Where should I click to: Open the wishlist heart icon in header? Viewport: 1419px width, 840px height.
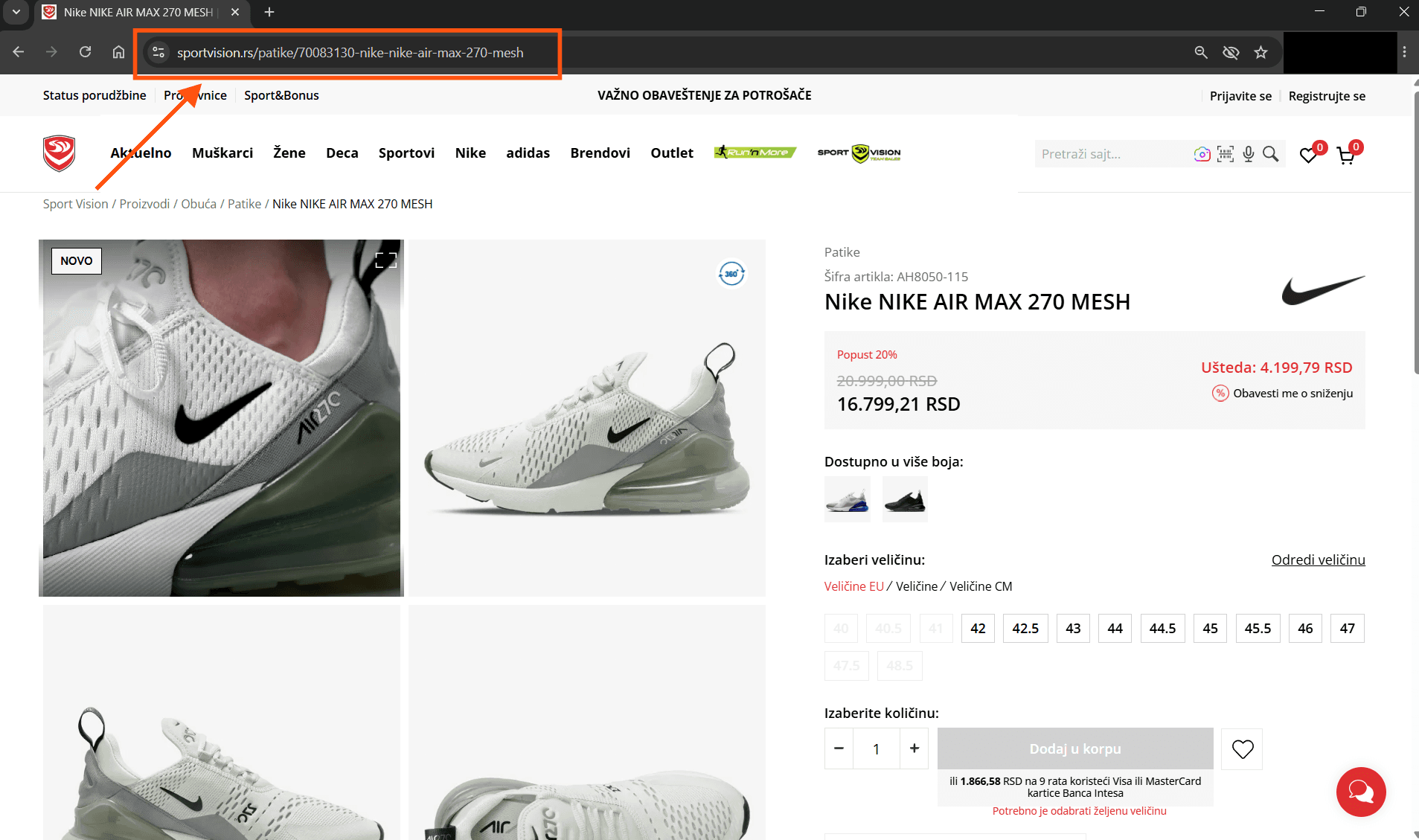[1308, 155]
